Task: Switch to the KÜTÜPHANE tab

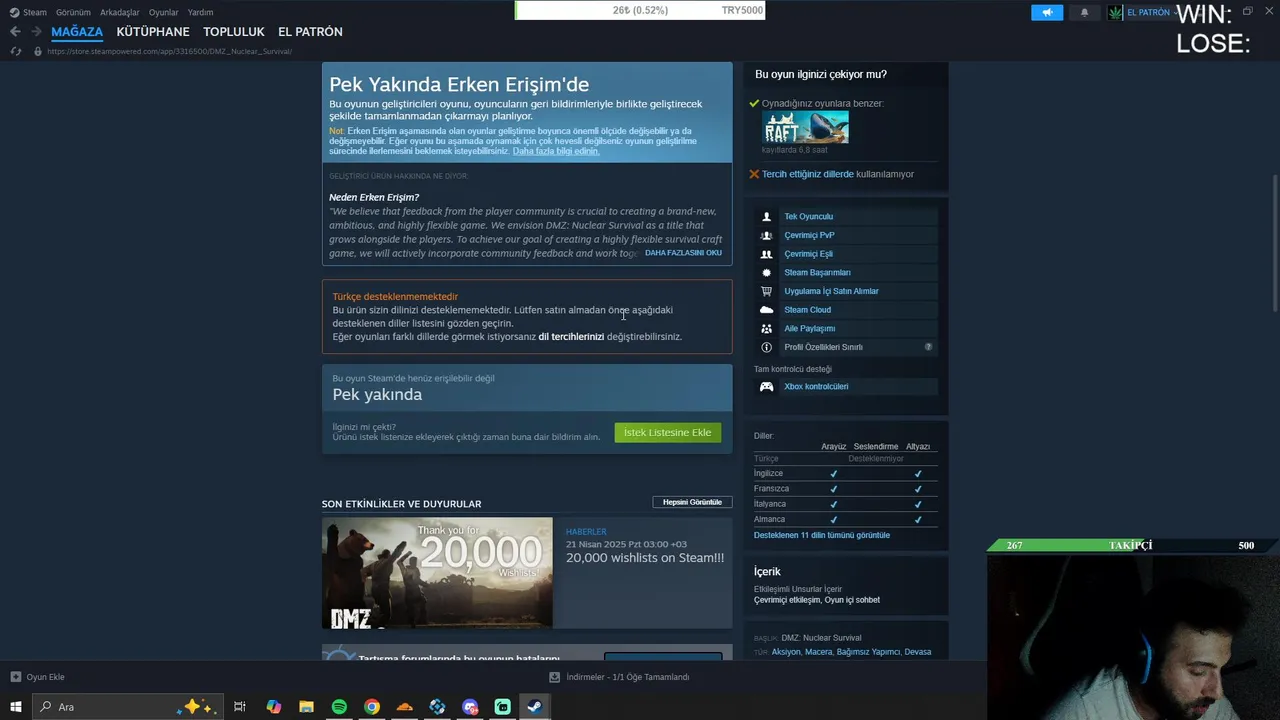Action: pyautogui.click(x=153, y=32)
